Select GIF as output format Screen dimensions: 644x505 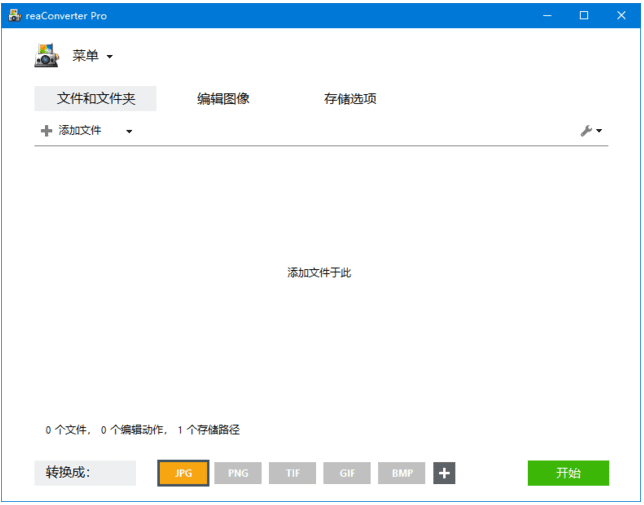coord(347,473)
